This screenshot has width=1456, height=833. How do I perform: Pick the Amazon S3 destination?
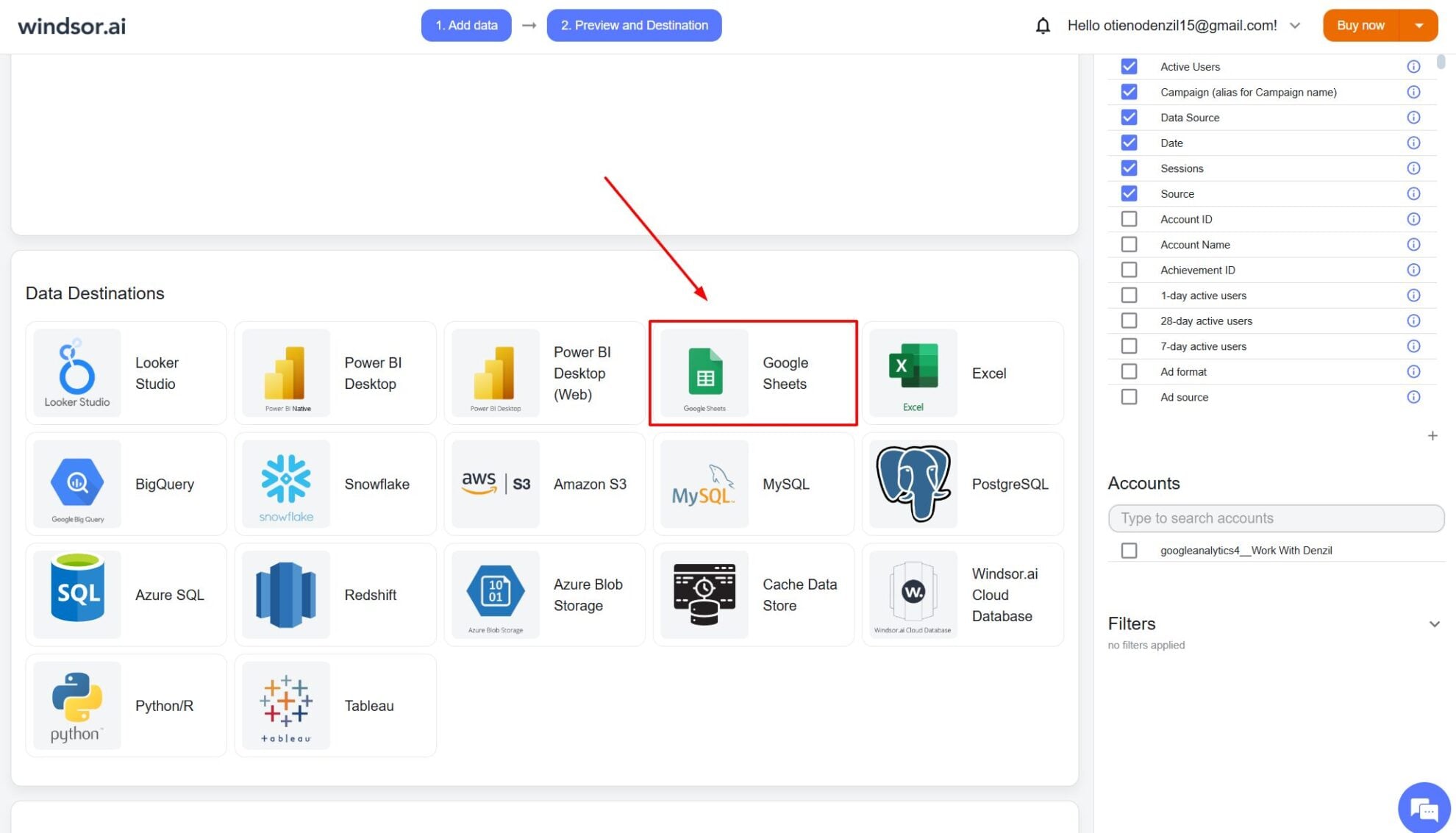[x=494, y=484]
